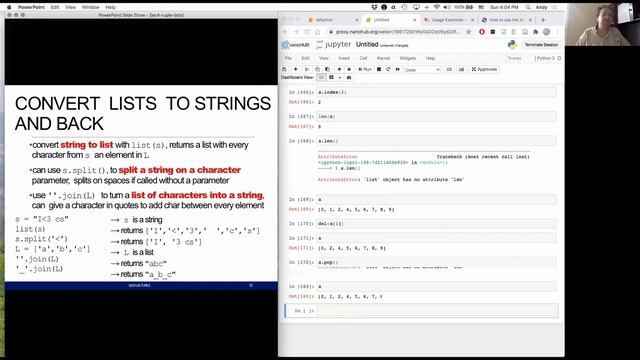Move the selected cell up

click(x=339, y=69)
